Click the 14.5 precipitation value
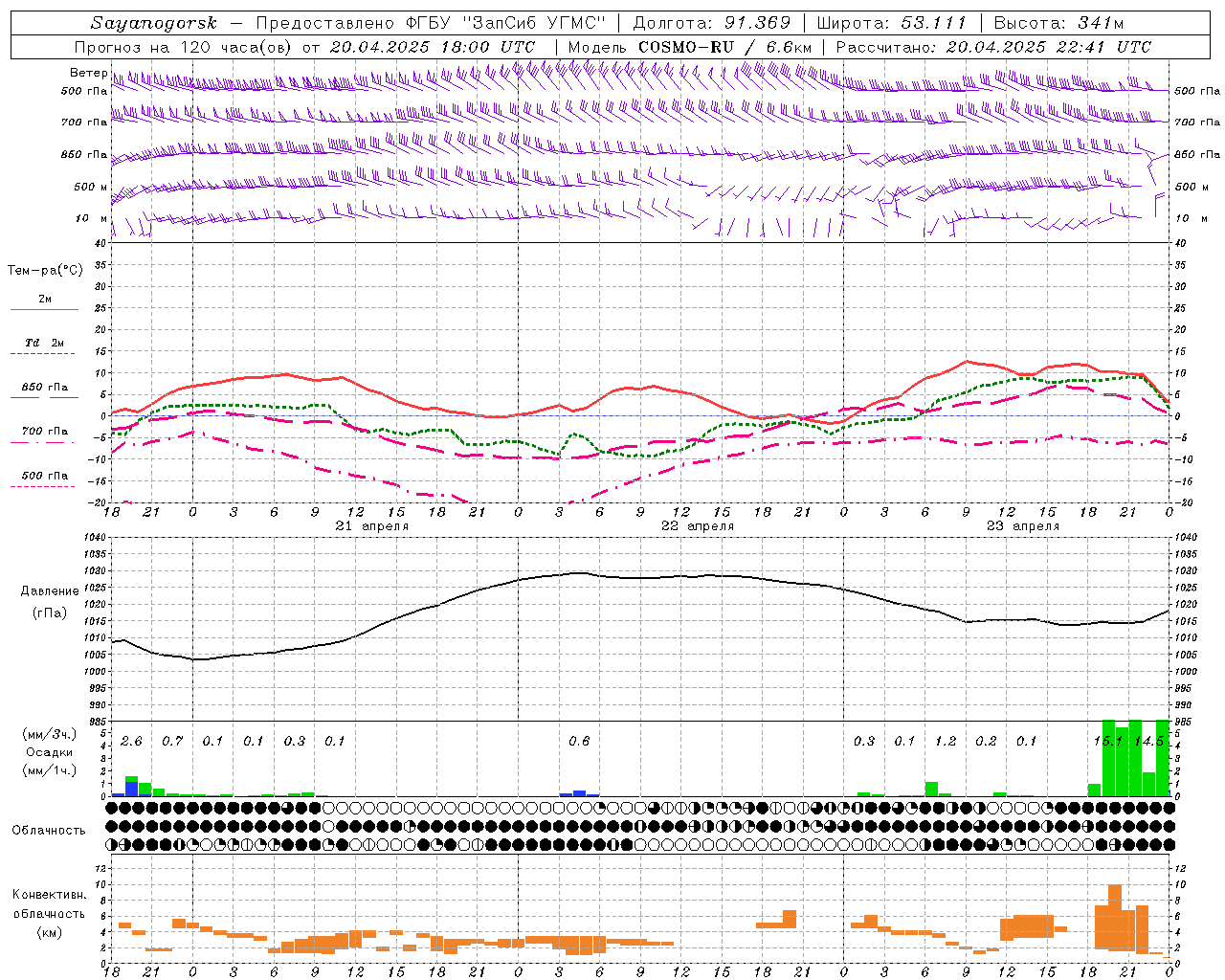Viewport: 1225px width, 980px height. tap(1148, 742)
